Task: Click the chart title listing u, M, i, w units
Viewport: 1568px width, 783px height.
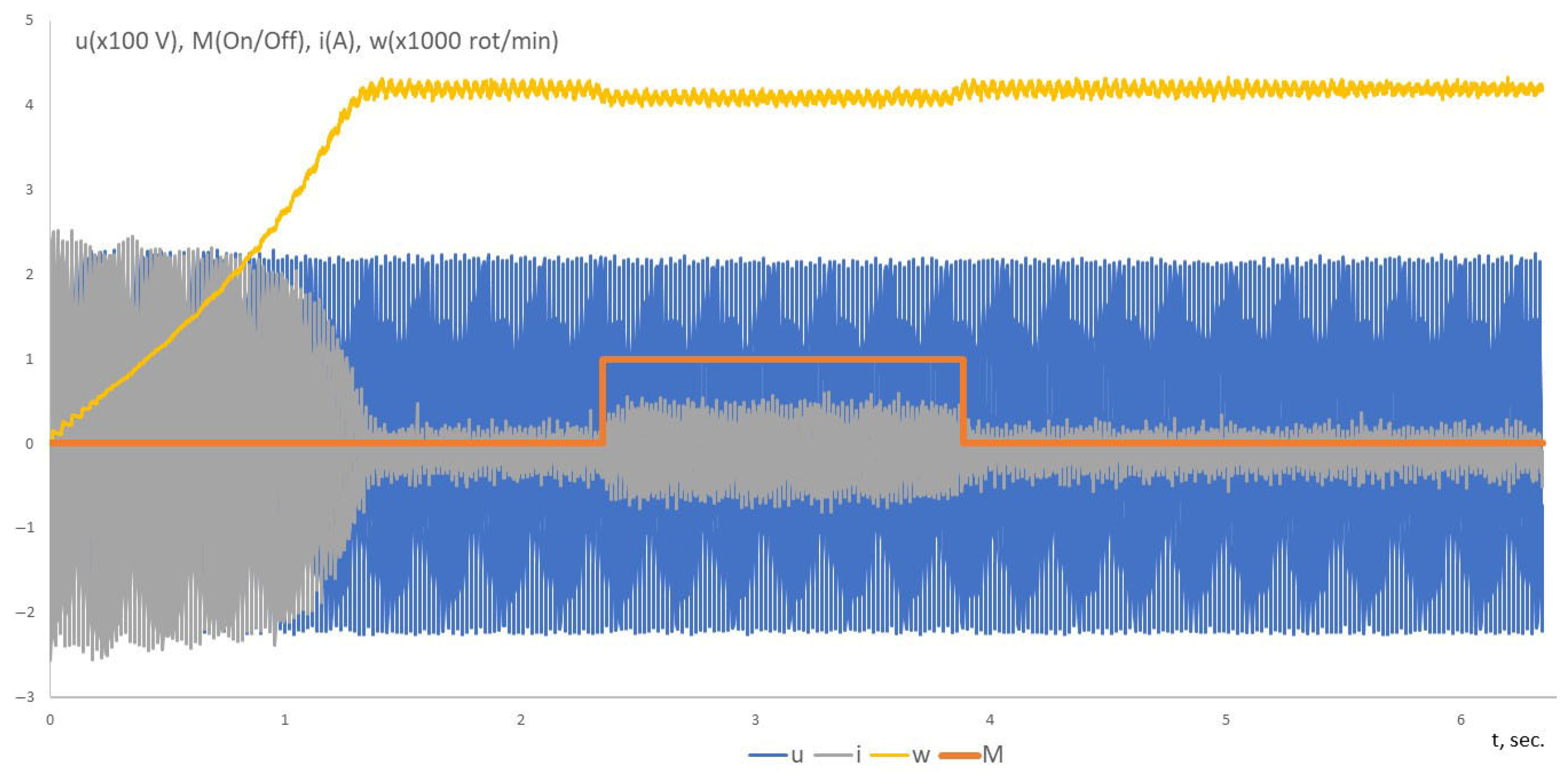Action: [316, 41]
